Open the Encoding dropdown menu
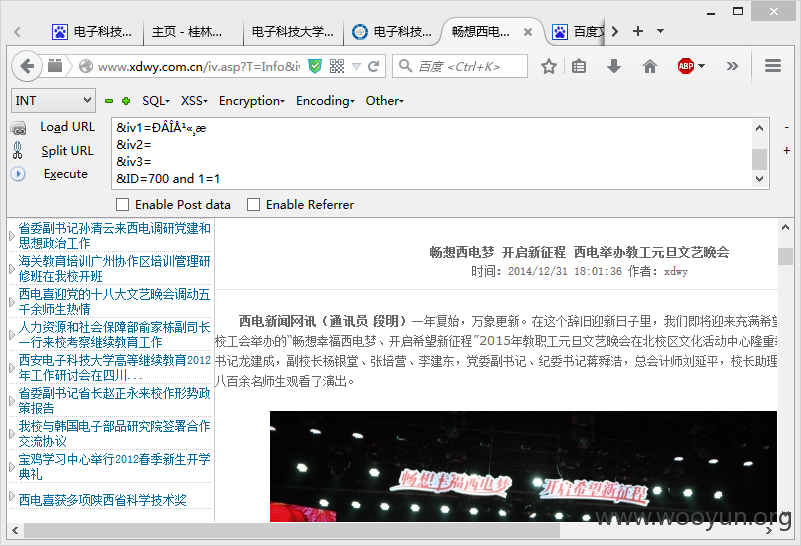This screenshot has width=801, height=546. pos(325,101)
